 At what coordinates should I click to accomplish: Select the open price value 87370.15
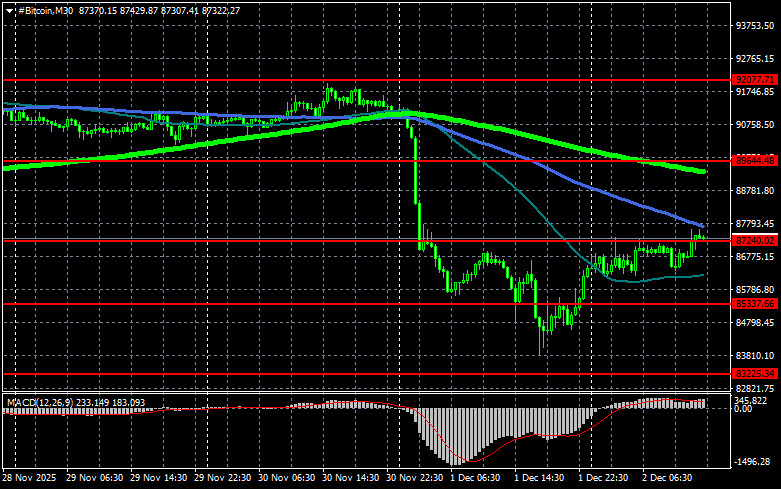[98, 10]
